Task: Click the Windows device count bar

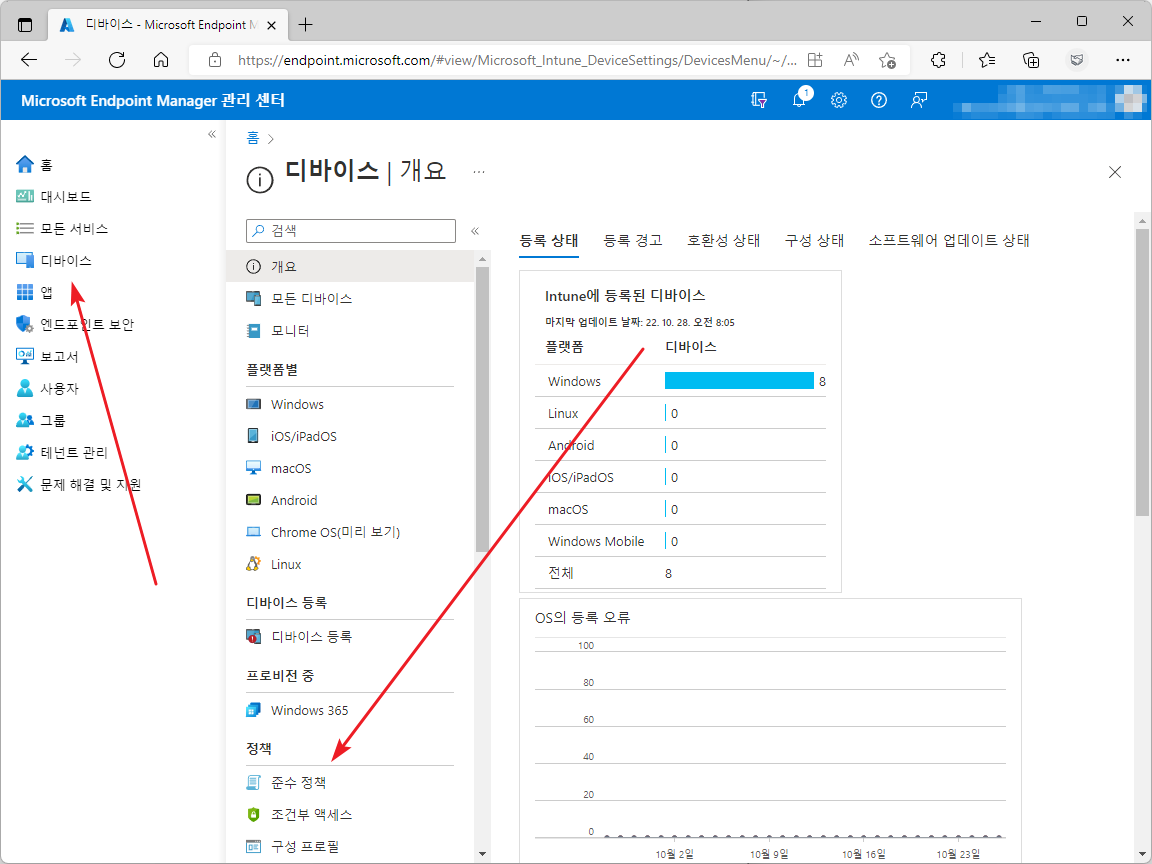Action: tap(739, 381)
